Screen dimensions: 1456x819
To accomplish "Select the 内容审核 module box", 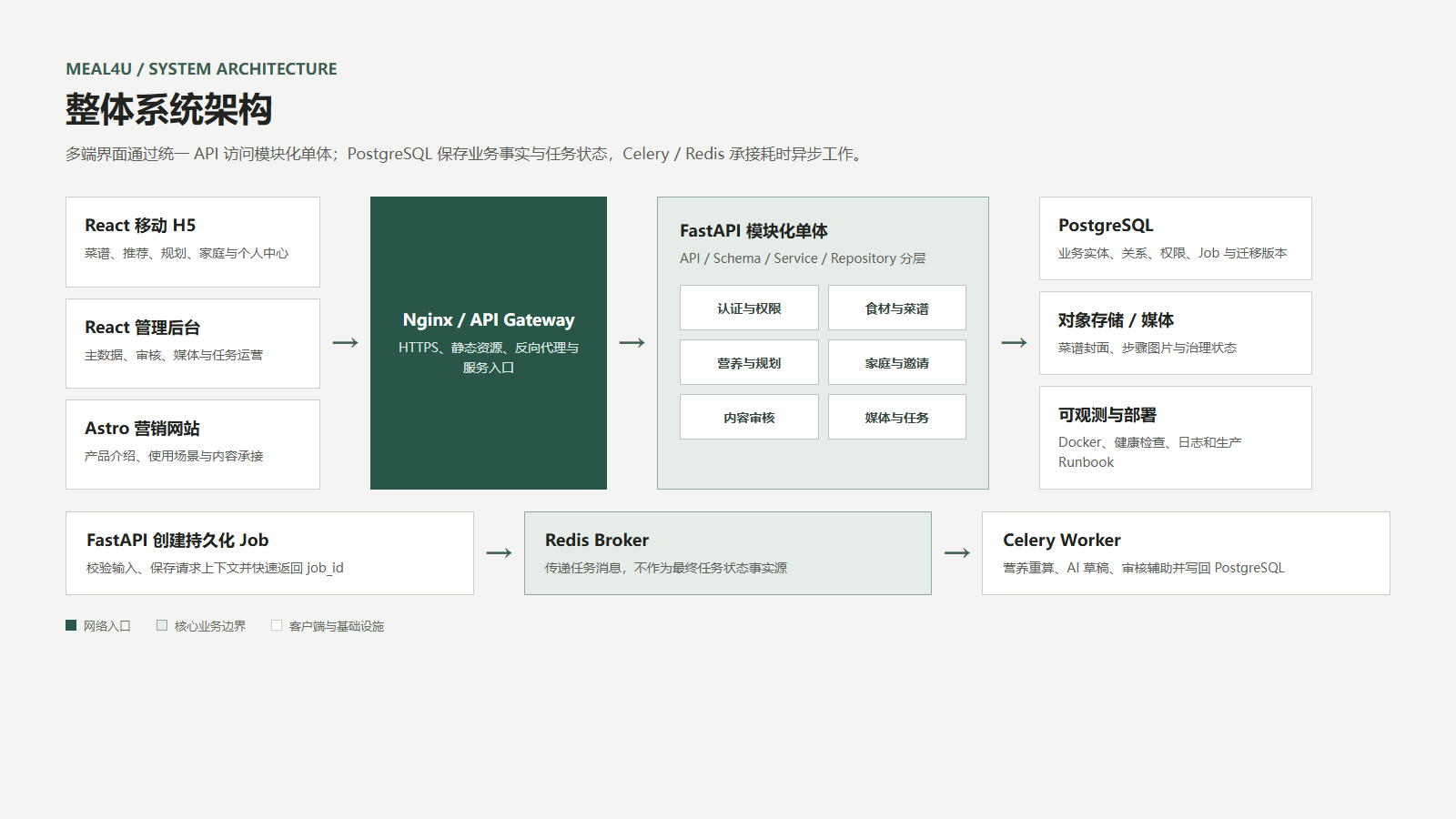I will (749, 417).
